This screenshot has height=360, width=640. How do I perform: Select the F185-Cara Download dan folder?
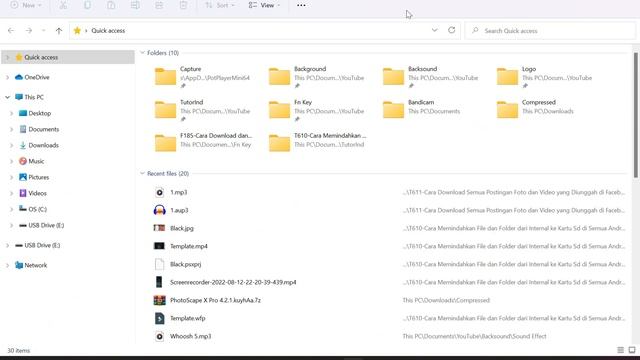[x=202, y=143]
